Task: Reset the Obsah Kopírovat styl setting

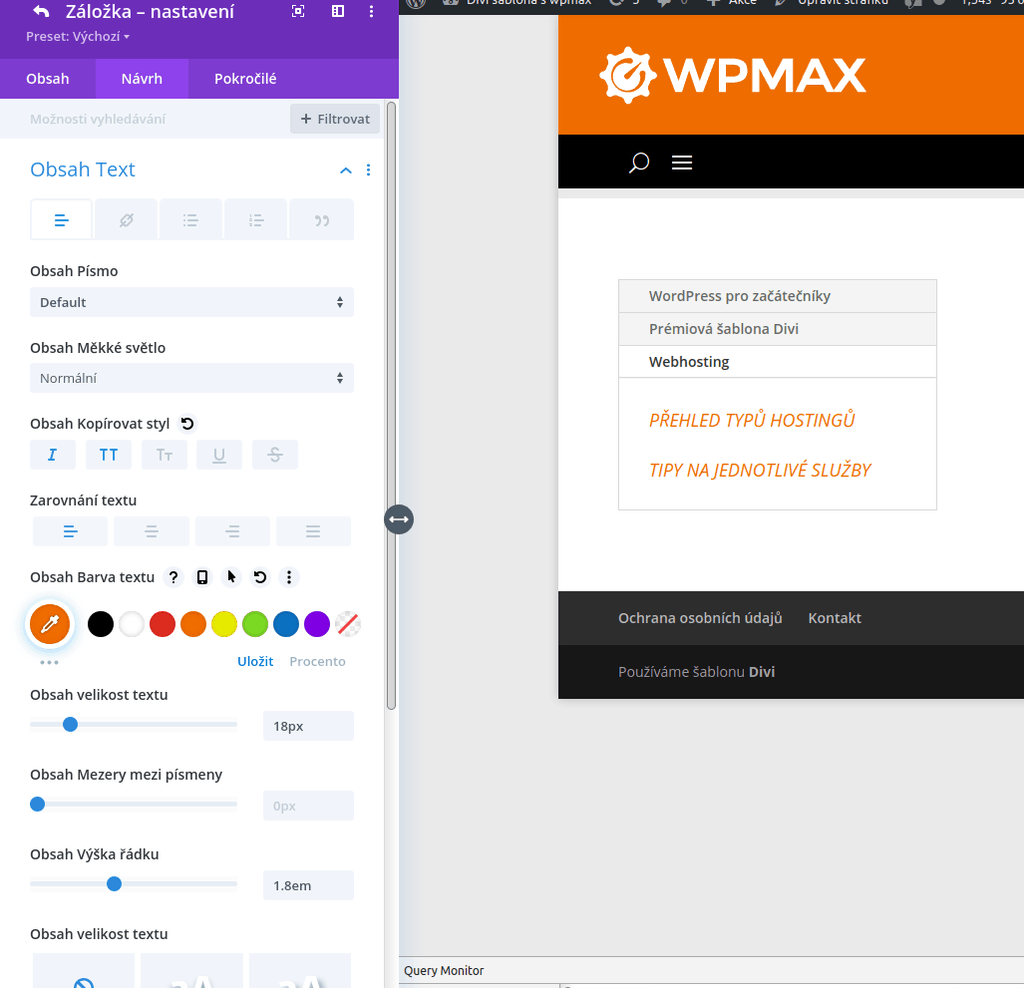Action: 187,424
